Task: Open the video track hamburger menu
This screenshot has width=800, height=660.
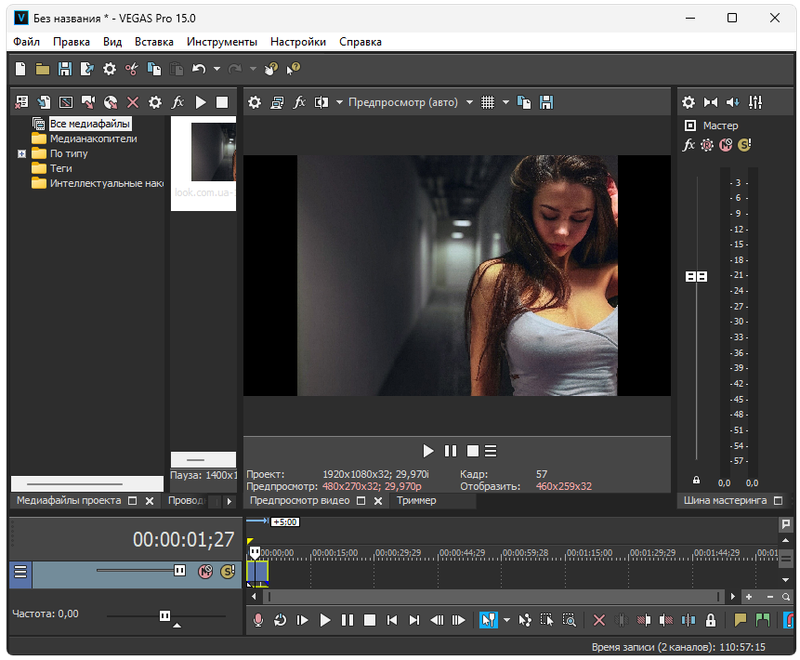Action: 20,572
